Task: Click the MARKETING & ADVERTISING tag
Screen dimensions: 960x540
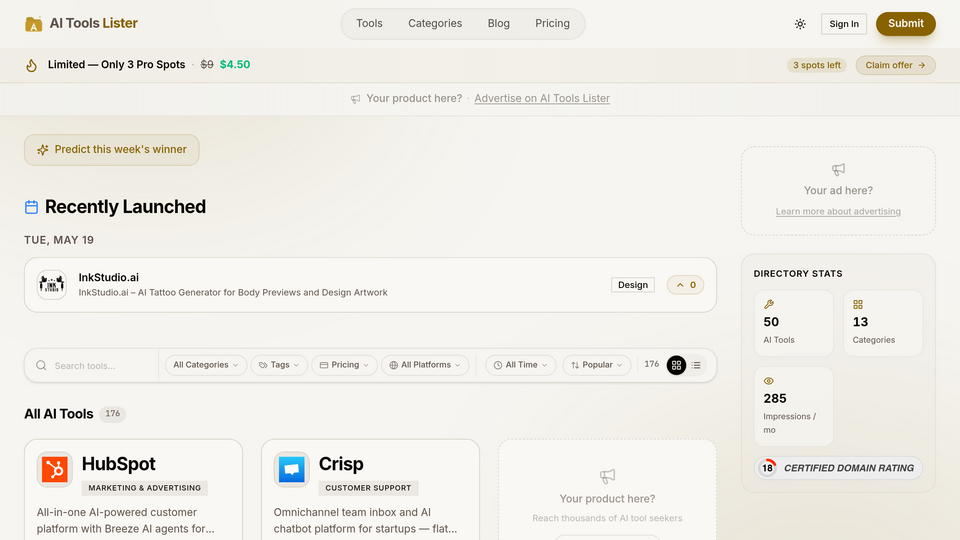Action: pos(144,488)
